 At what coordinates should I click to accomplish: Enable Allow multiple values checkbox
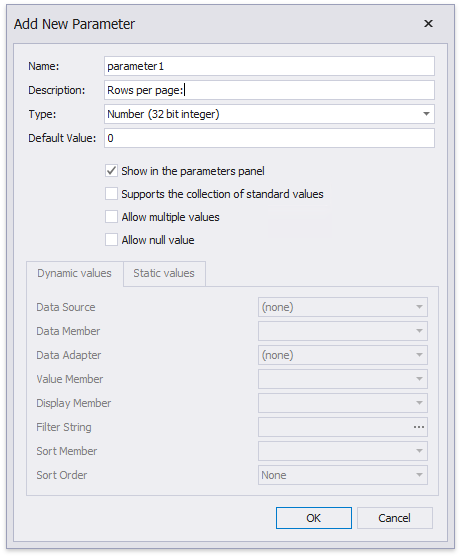click(111, 217)
